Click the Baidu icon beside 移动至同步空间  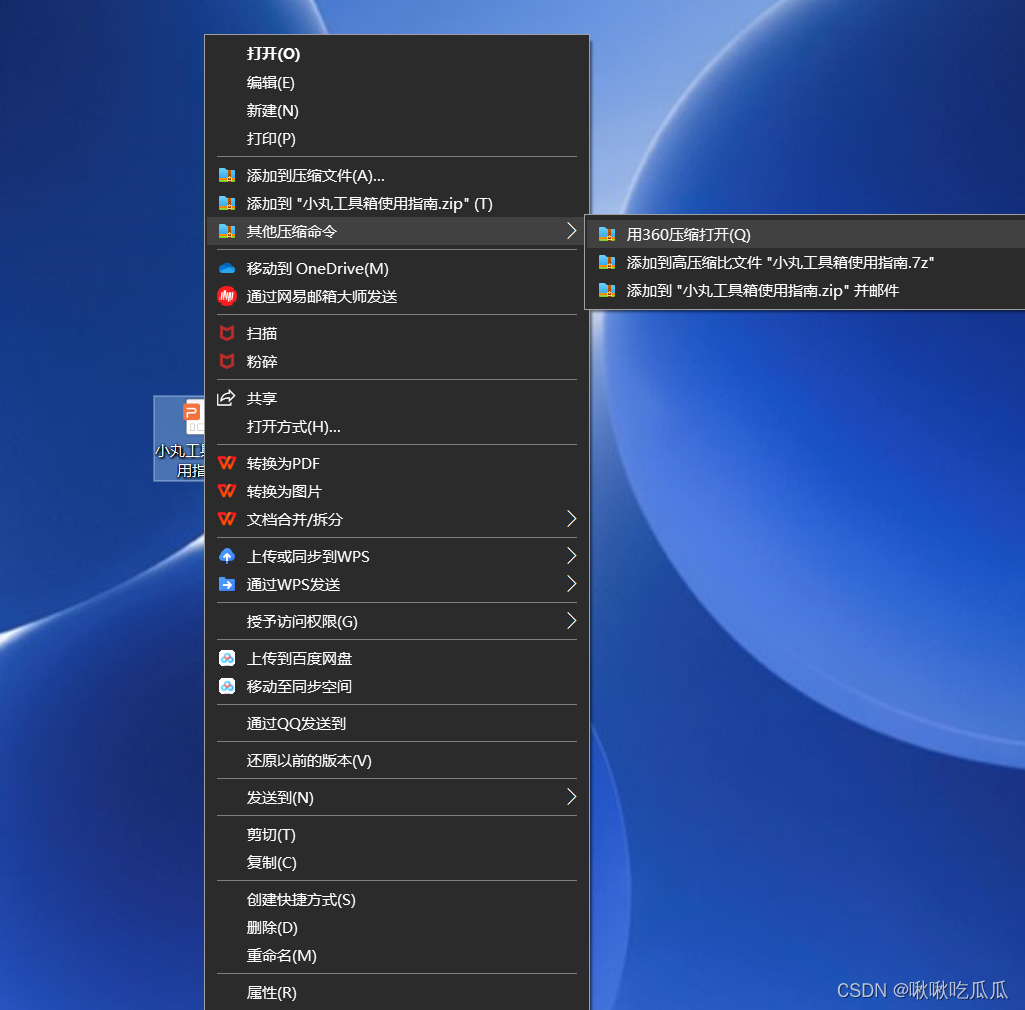[x=227, y=686]
